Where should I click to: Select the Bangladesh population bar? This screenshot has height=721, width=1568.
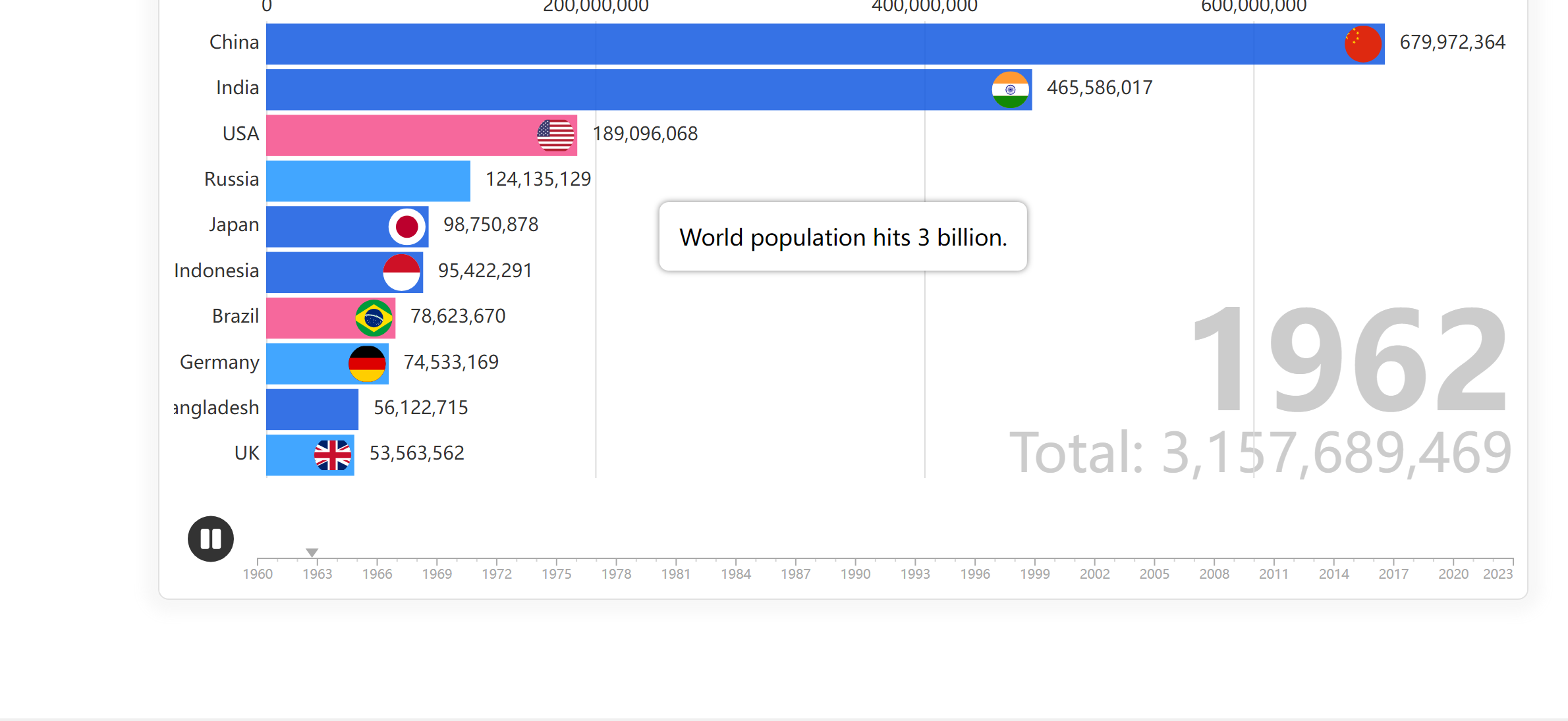[x=312, y=410]
